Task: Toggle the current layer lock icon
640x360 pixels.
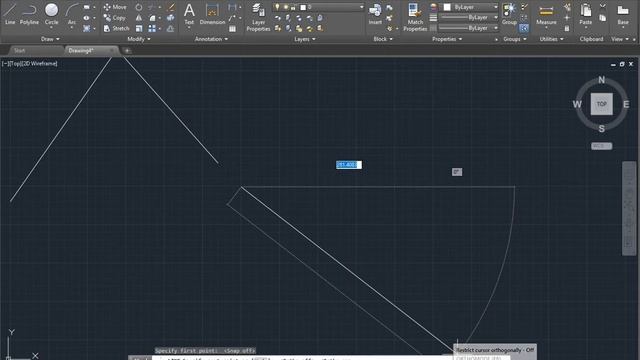Action: [x=293, y=7]
